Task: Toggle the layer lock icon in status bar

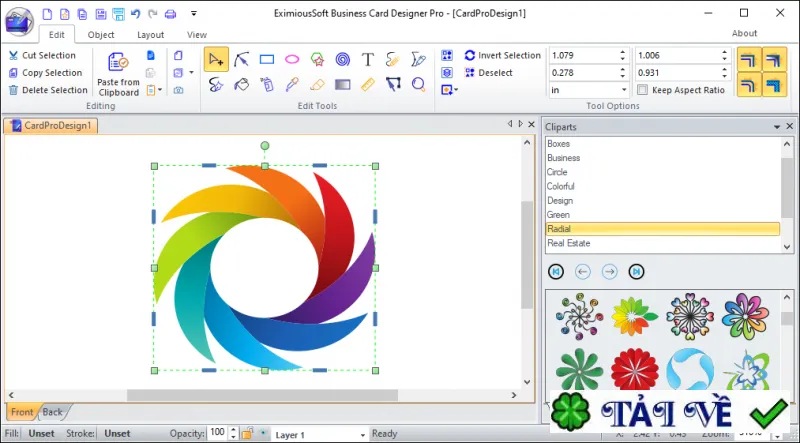Action: [x=247, y=434]
